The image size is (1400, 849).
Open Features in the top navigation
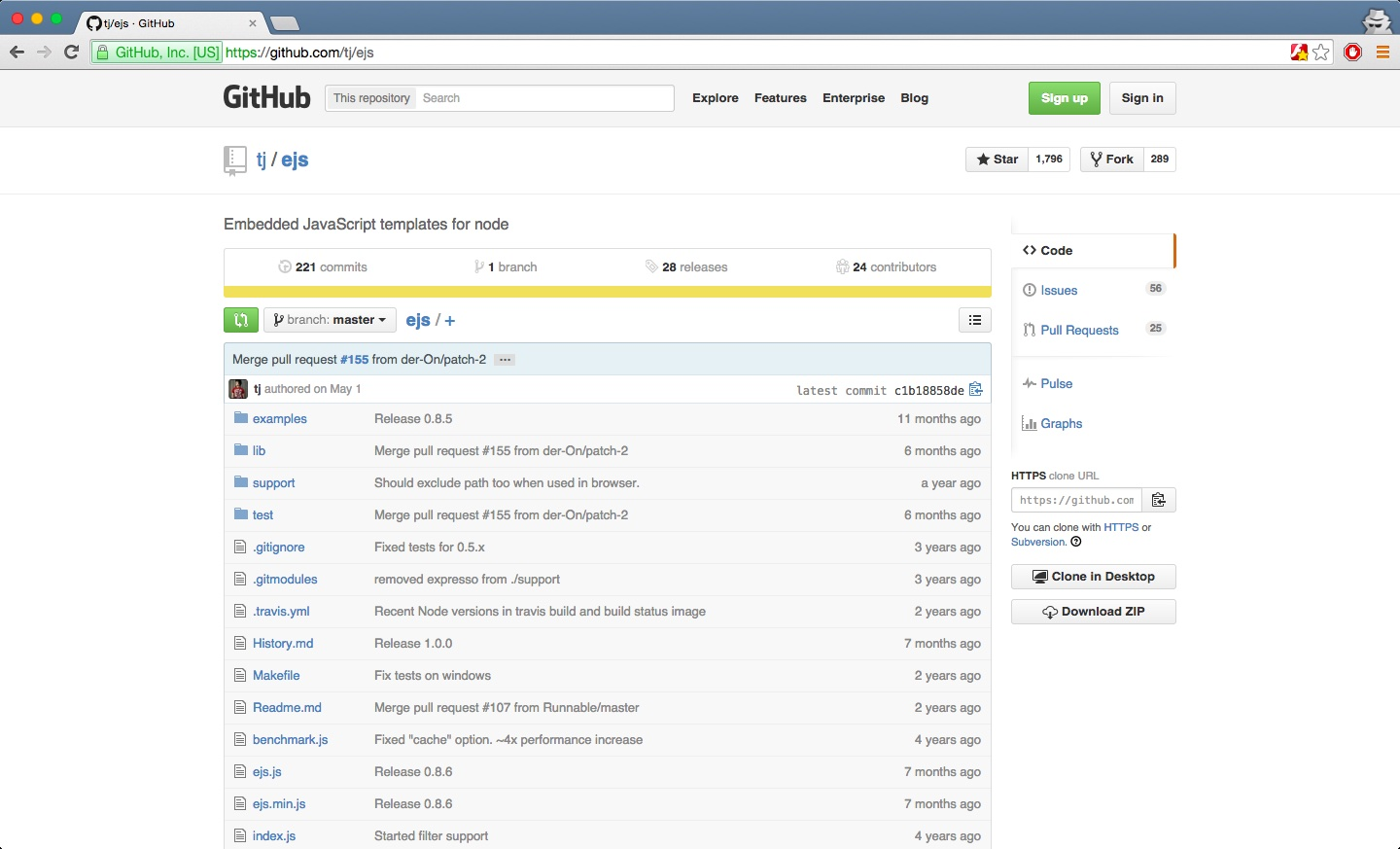tap(781, 98)
